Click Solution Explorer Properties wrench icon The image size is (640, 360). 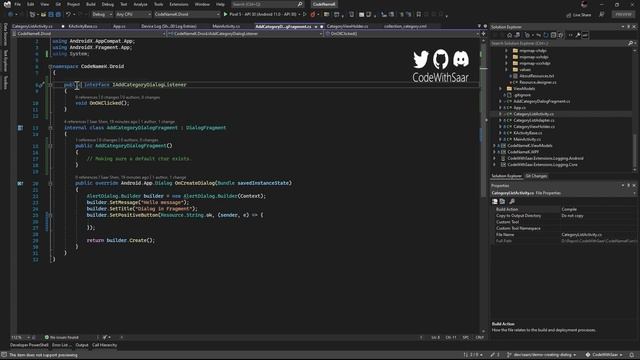(x=578, y=35)
